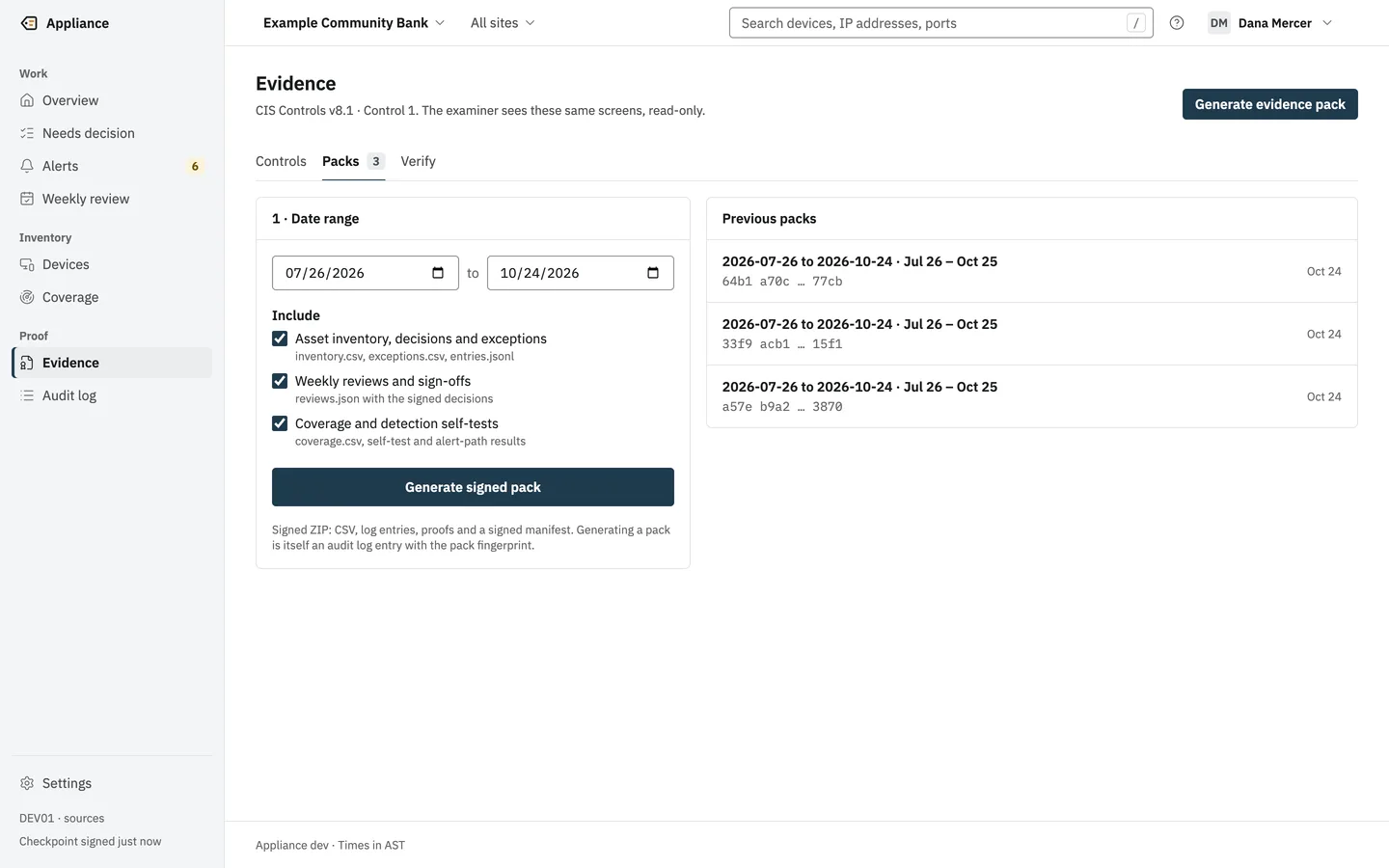Click the DM user avatar

pos(1219,23)
